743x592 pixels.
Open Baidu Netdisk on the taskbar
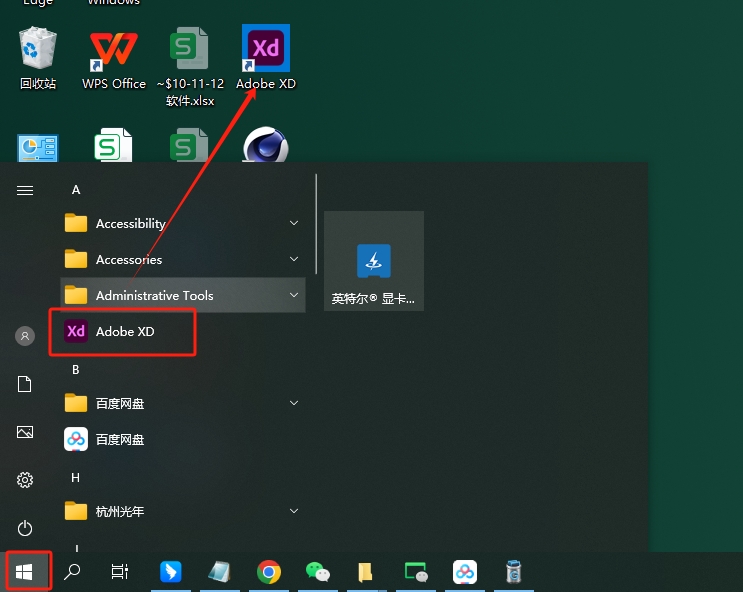pyautogui.click(x=465, y=572)
